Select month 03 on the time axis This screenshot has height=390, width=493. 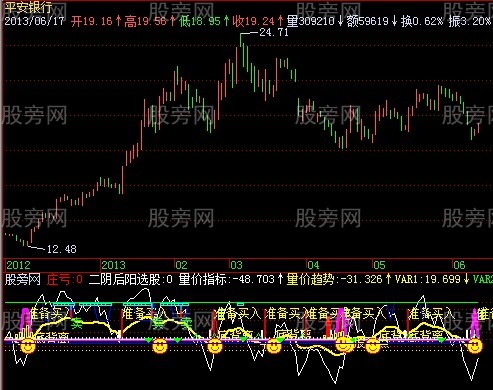click(236, 265)
